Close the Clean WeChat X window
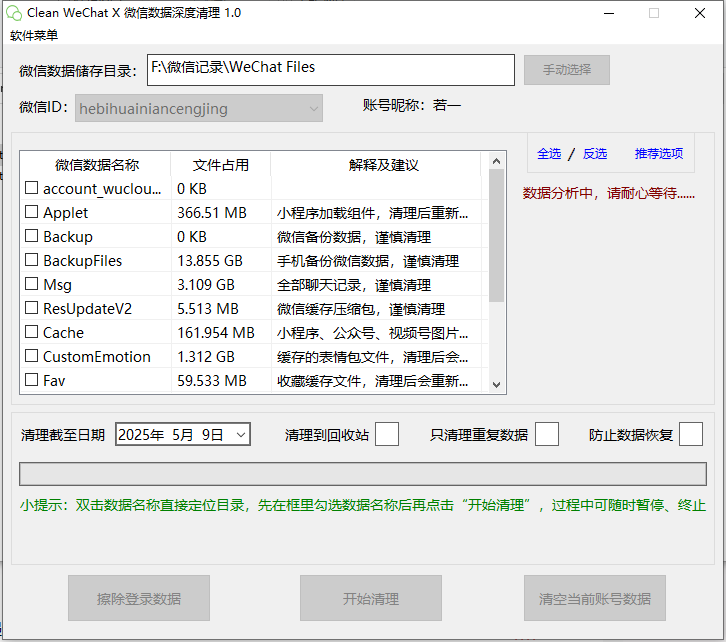726x642 pixels. (x=700, y=13)
